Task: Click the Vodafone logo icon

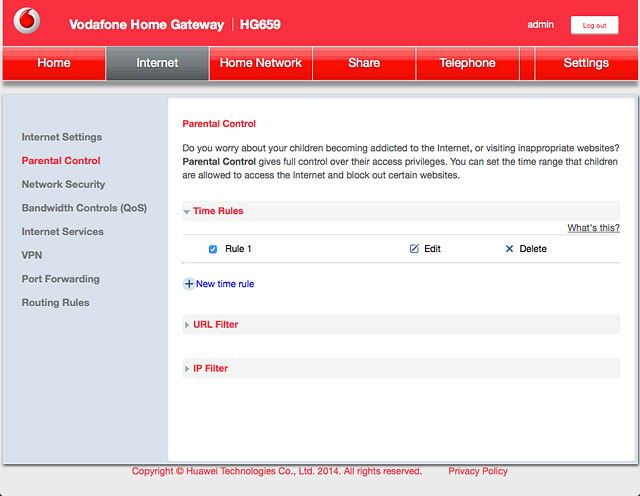Action: (27, 20)
